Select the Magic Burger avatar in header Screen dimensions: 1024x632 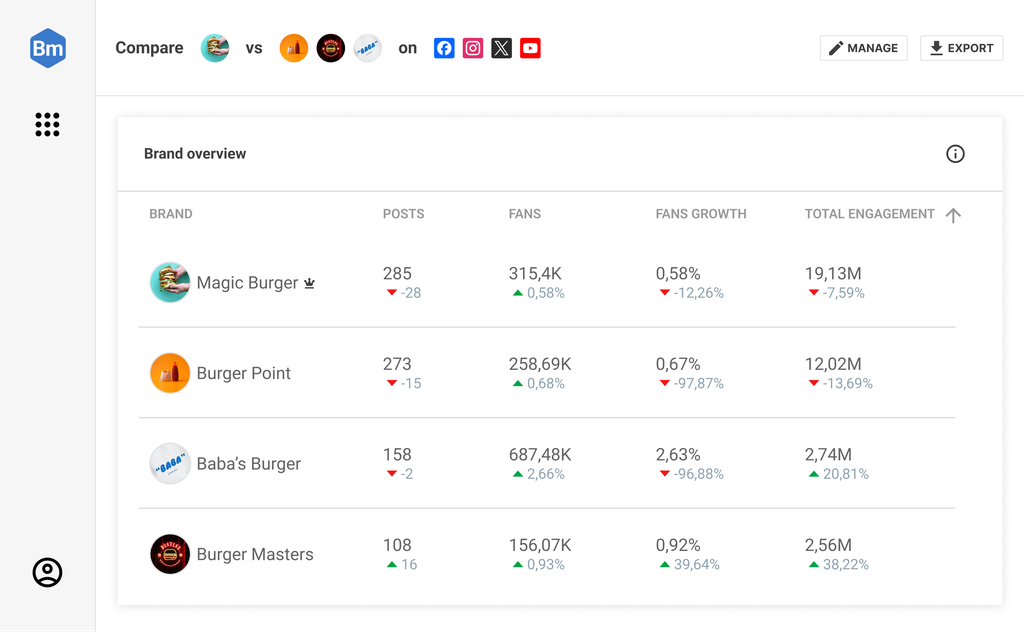[x=215, y=48]
